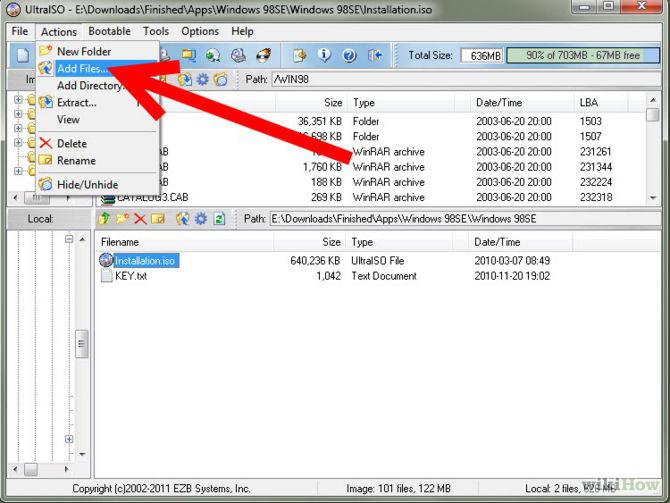This screenshot has height=503, width=670.
Task: Expand the third image tree folder node
Action: [x=18, y=128]
